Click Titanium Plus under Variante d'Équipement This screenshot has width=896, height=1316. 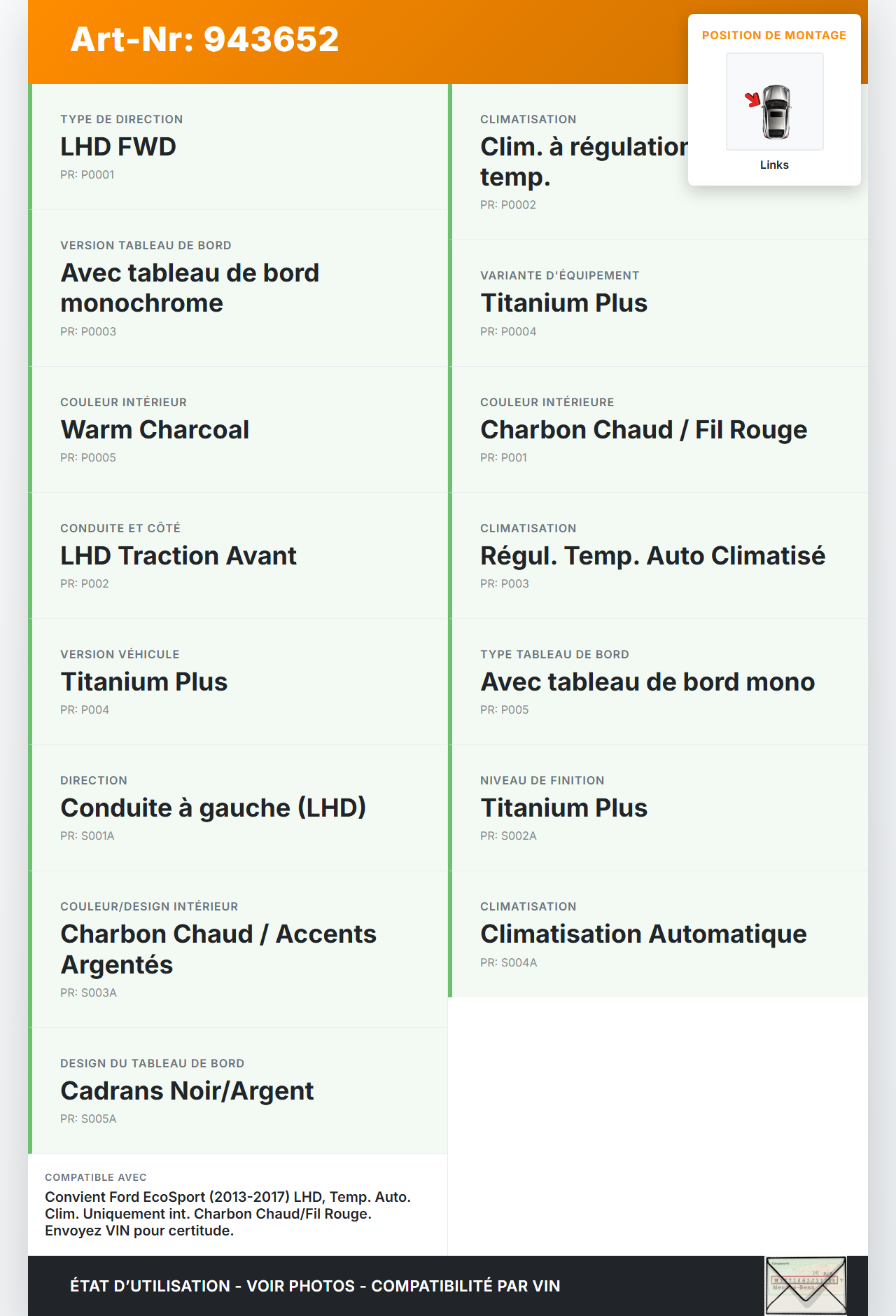click(x=563, y=303)
